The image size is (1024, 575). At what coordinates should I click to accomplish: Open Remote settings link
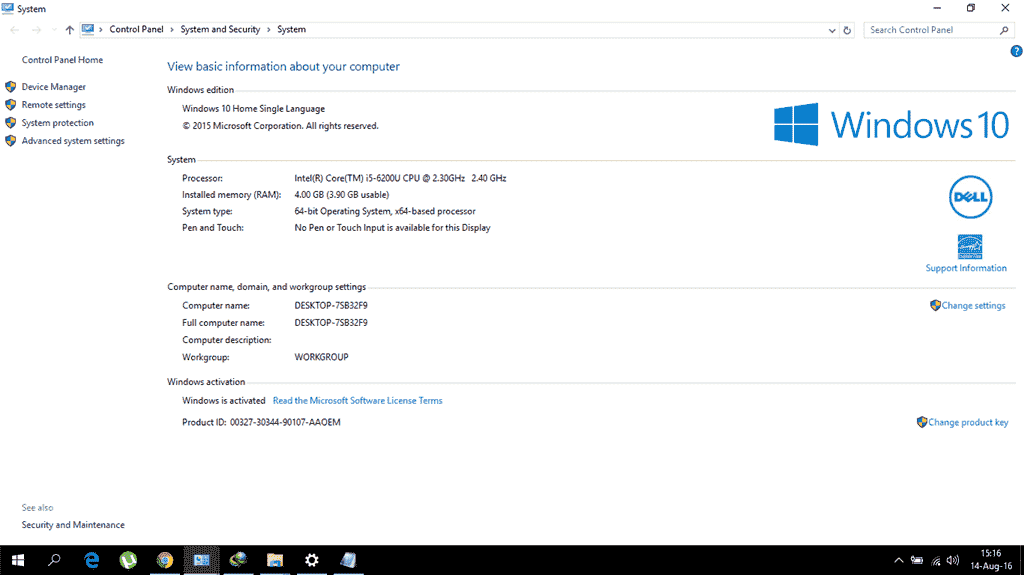click(x=54, y=105)
